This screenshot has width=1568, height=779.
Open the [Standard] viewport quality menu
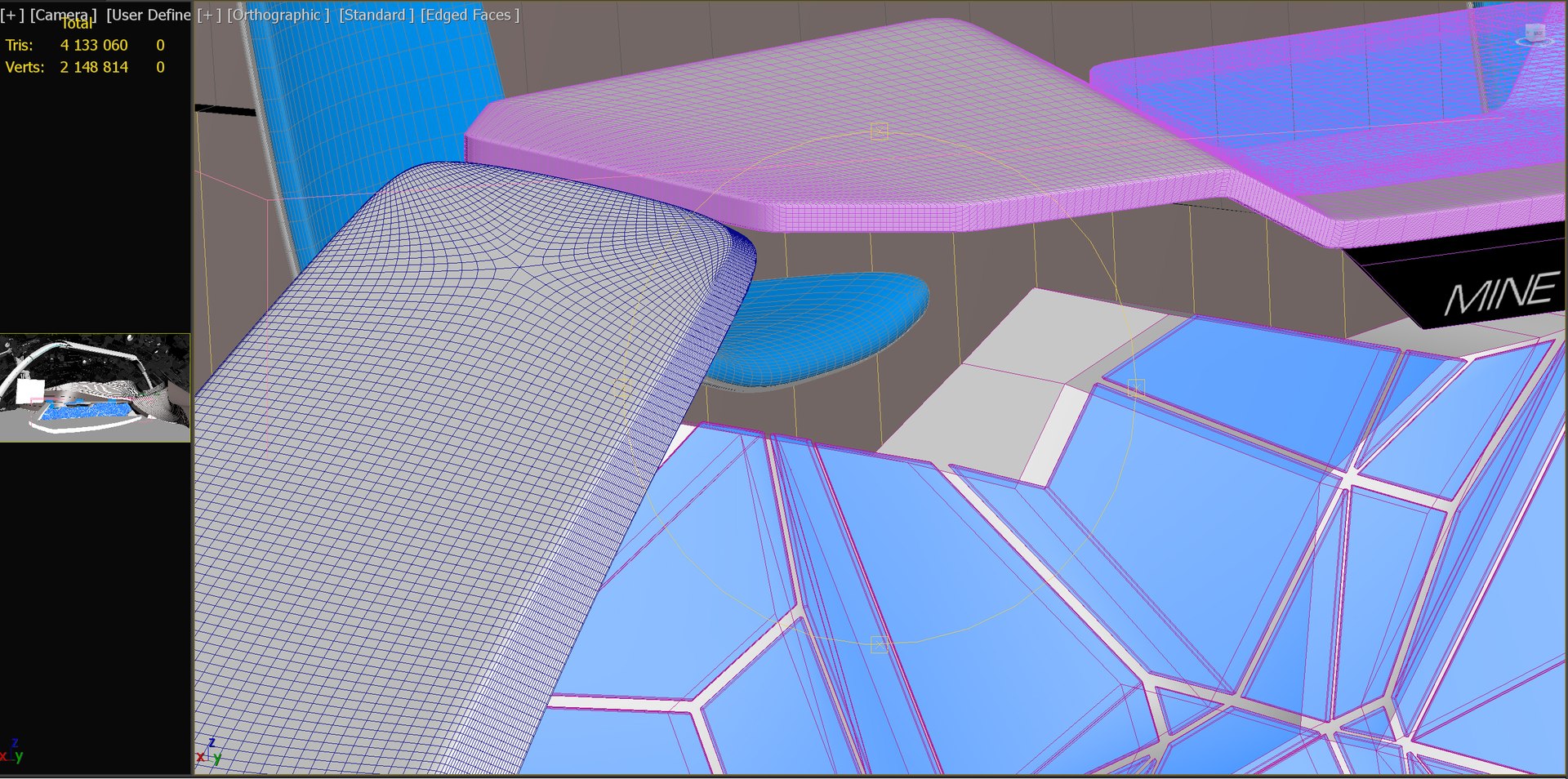[x=376, y=15]
